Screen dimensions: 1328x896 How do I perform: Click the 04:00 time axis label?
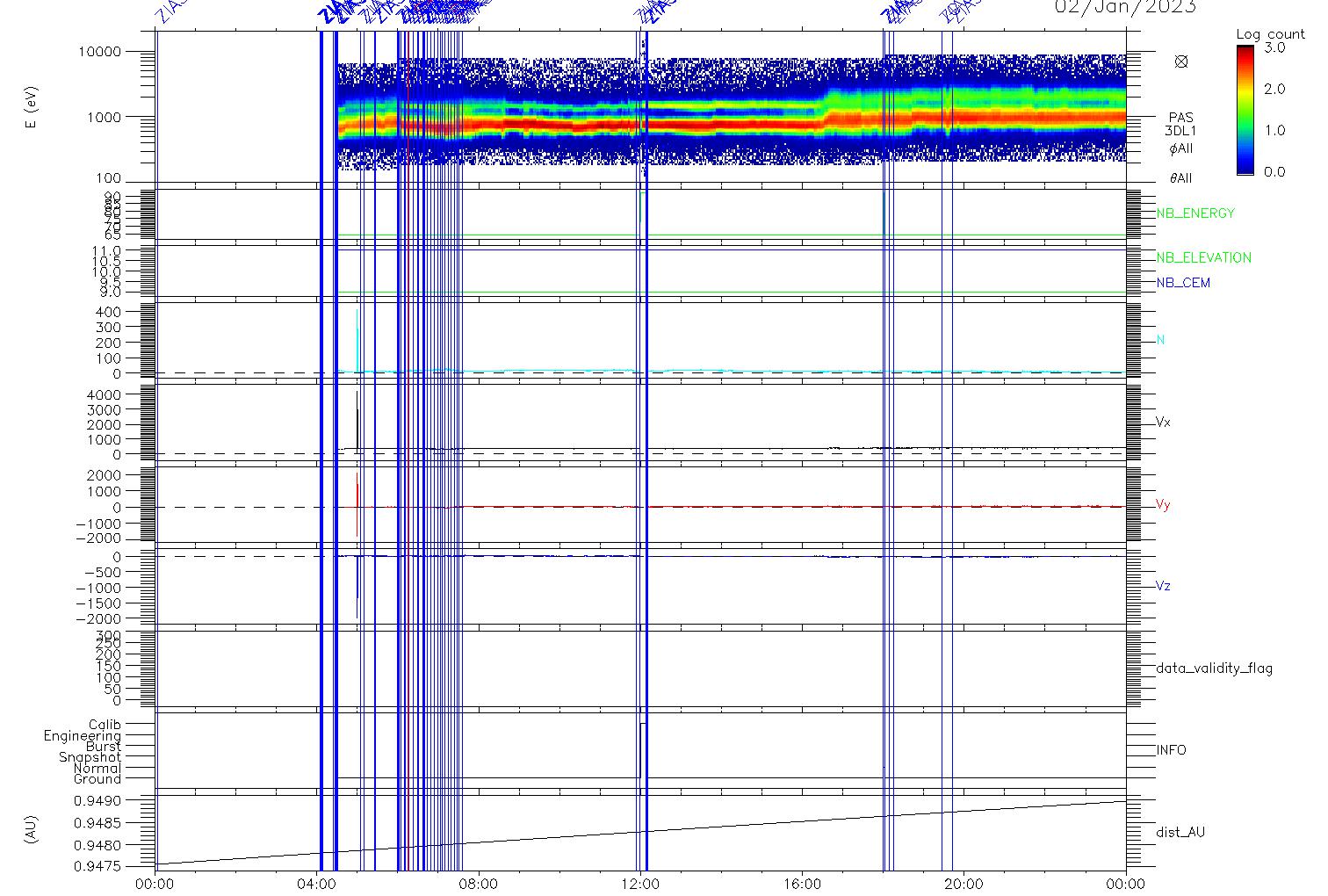click(318, 884)
